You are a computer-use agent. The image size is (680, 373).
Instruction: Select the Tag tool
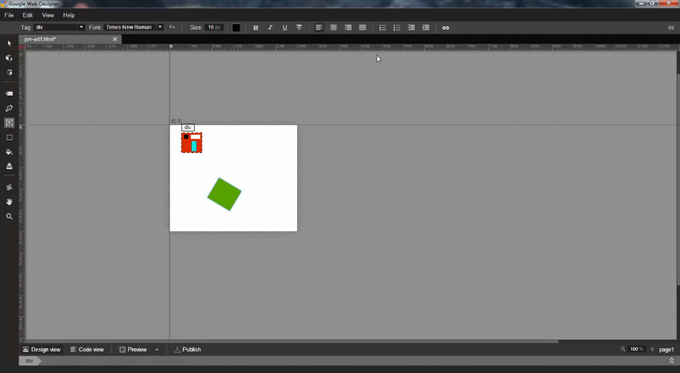coord(10,94)
